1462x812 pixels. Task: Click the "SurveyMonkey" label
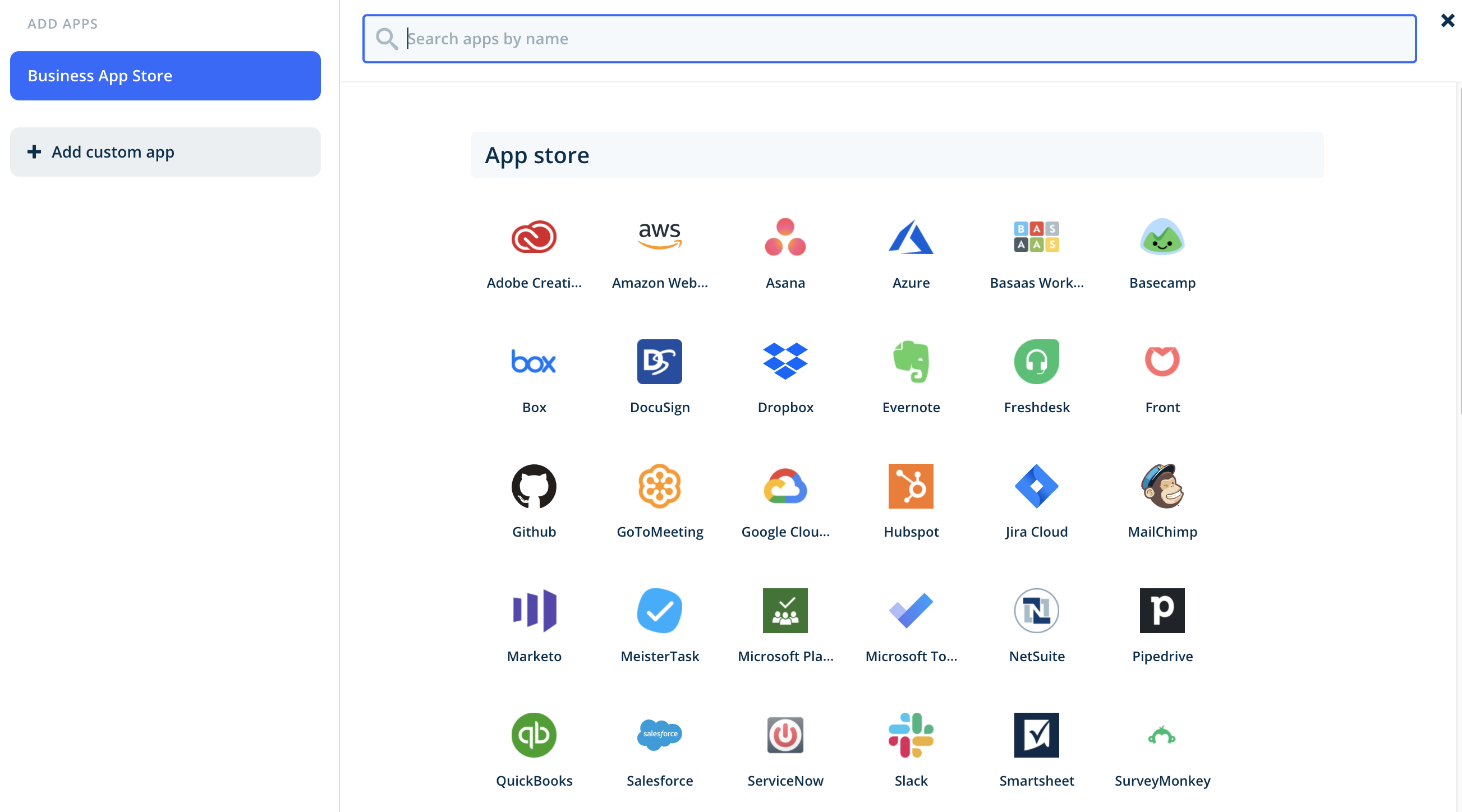click(x=1162, y=781)
